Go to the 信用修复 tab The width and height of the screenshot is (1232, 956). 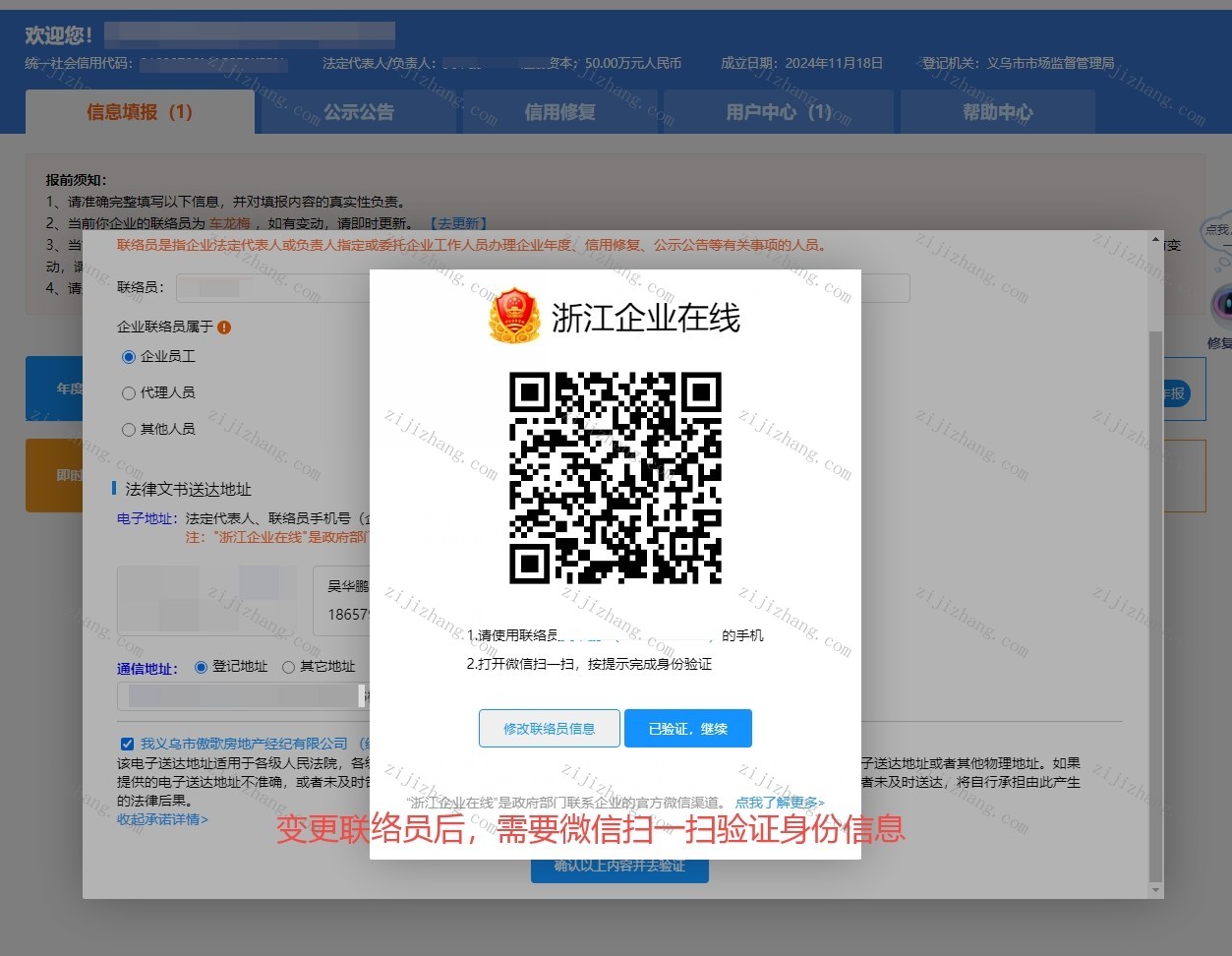pos(559,112)
